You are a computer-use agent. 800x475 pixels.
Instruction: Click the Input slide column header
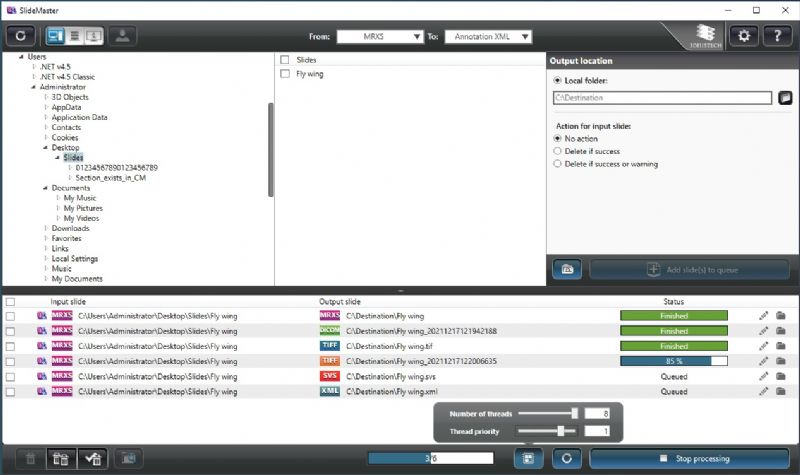[x=68, y=302]
